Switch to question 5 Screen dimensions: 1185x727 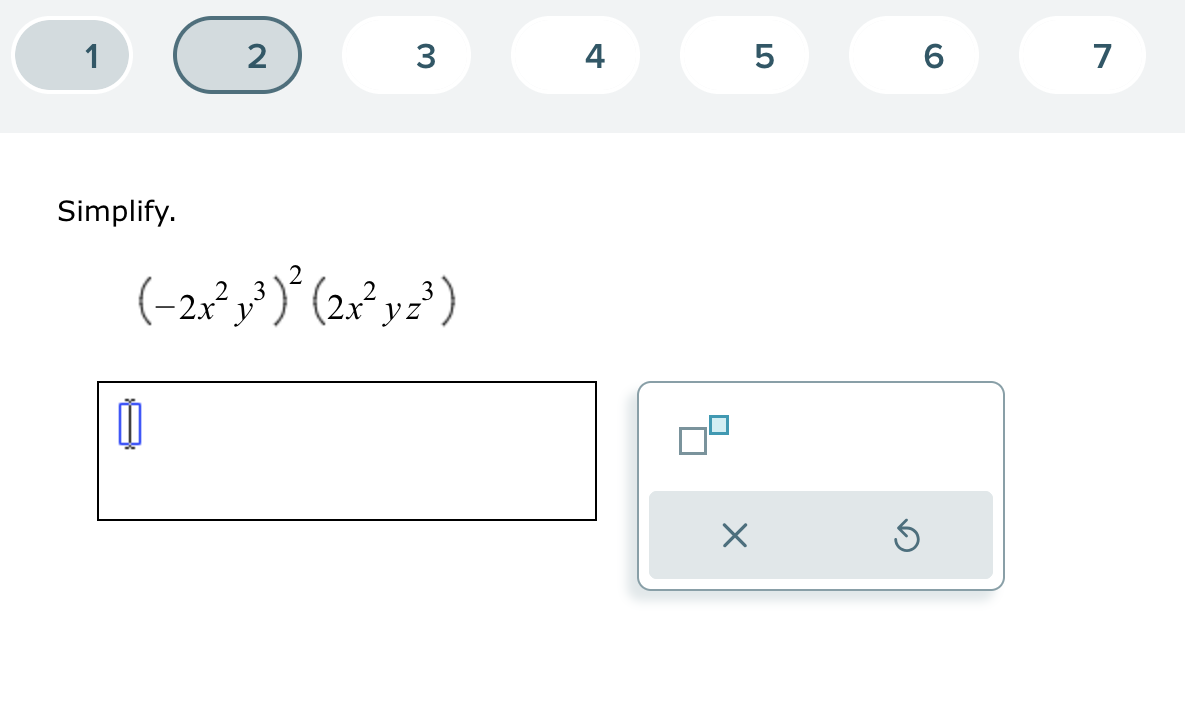[763, 55]
